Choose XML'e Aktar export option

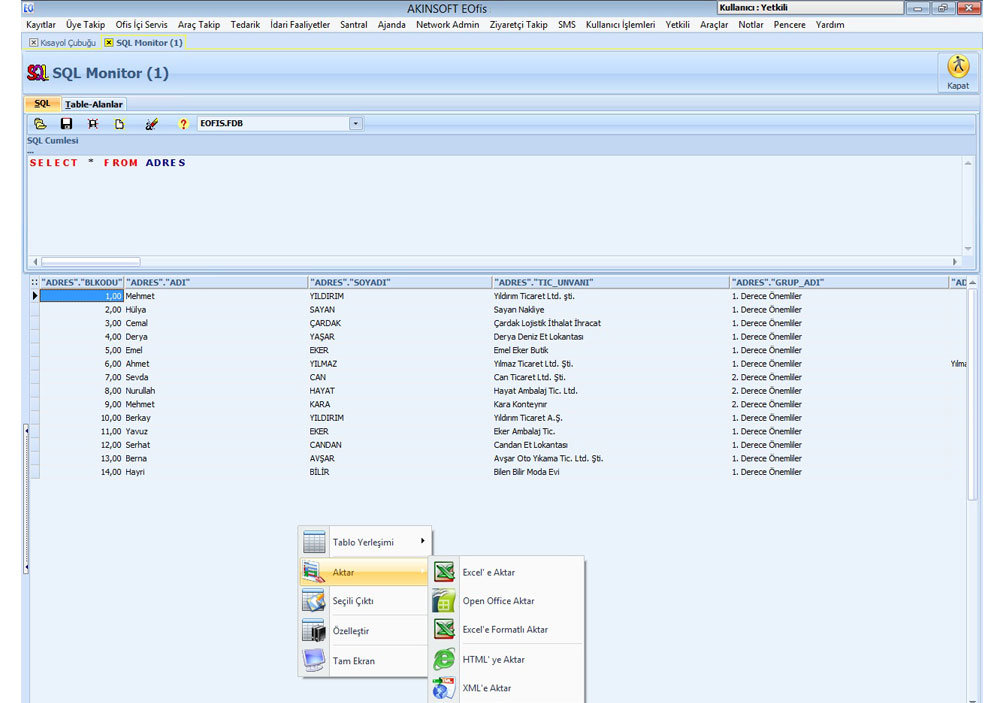[x=507, y=688]
